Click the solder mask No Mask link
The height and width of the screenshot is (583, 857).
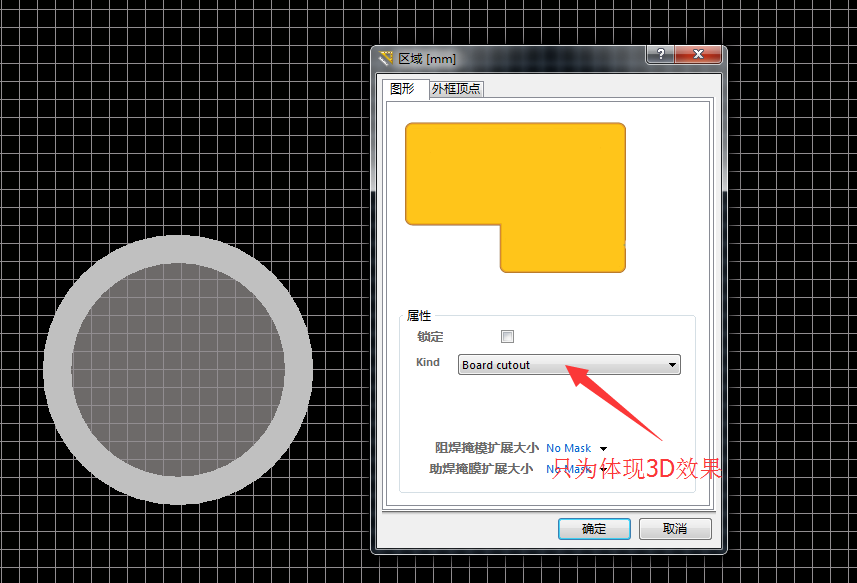point(568,449)
